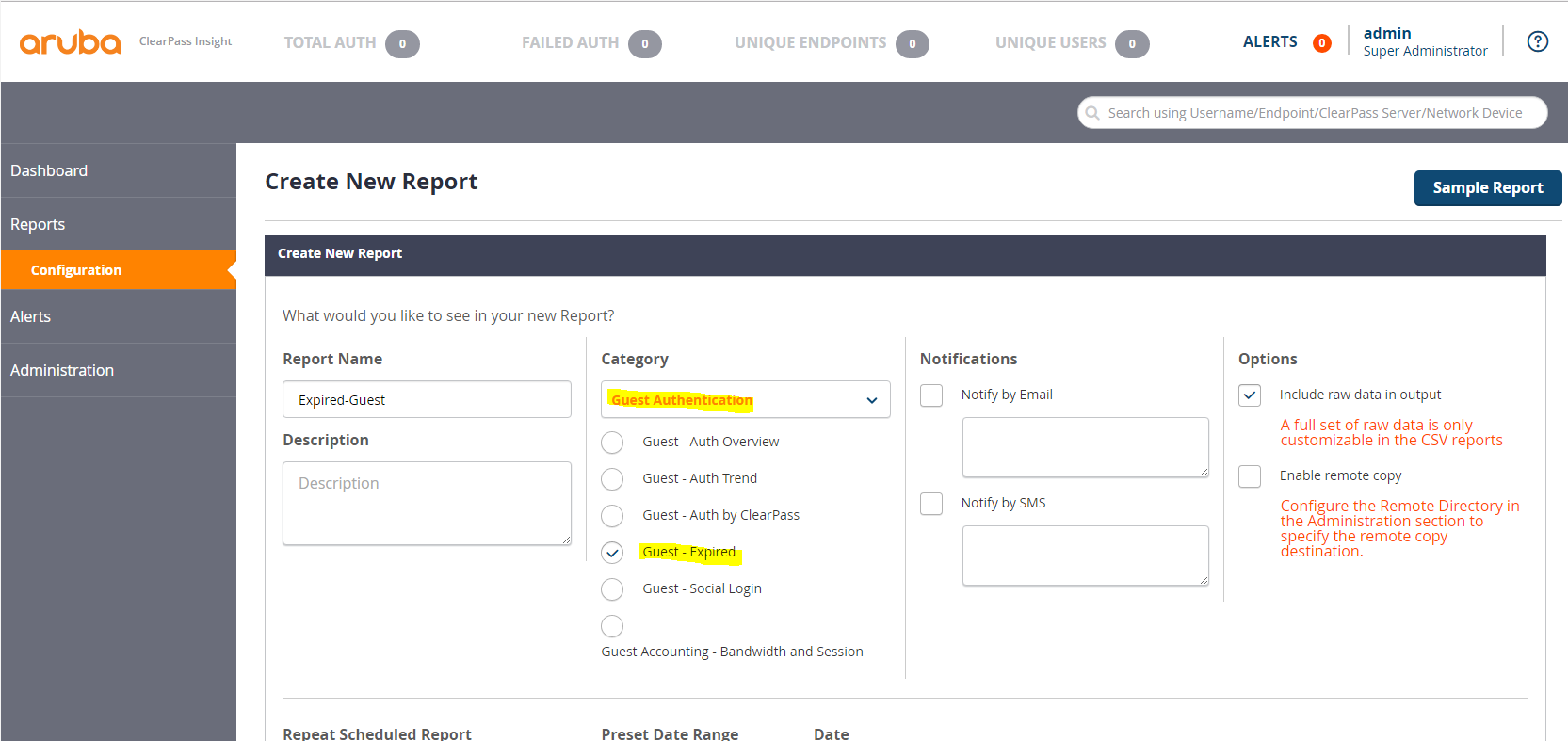The height and width of the screenshot is (741, 1568).
Task: Click UNIQUE USERS in header
Action: pos(1050,43)
